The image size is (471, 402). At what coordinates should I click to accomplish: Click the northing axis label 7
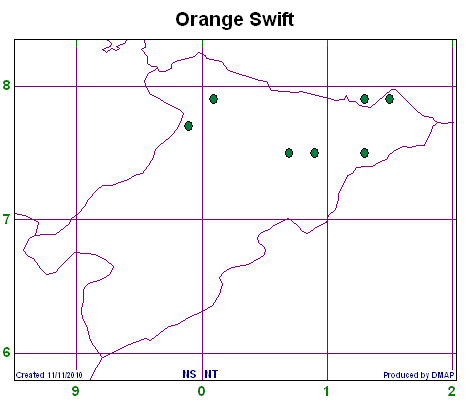6,219
